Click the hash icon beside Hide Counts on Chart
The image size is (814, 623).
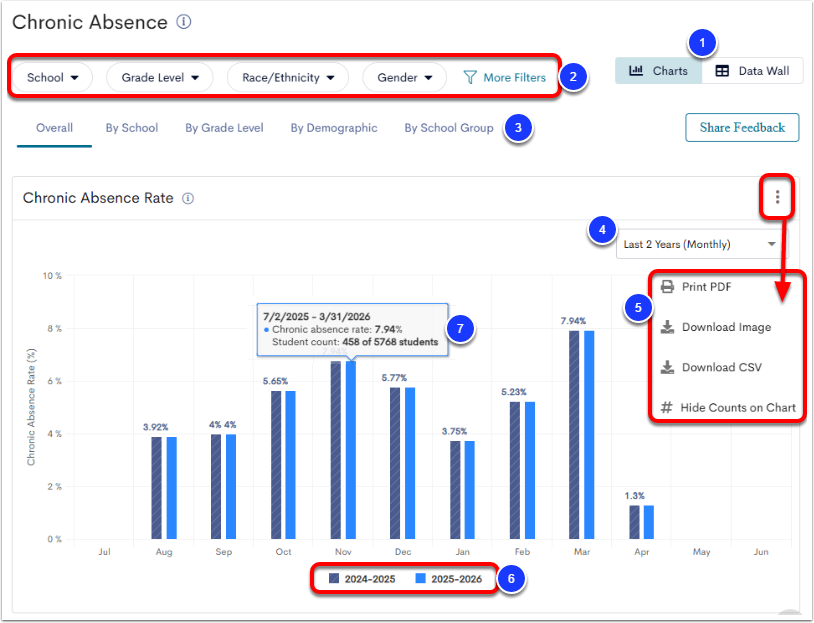(667, 408)
